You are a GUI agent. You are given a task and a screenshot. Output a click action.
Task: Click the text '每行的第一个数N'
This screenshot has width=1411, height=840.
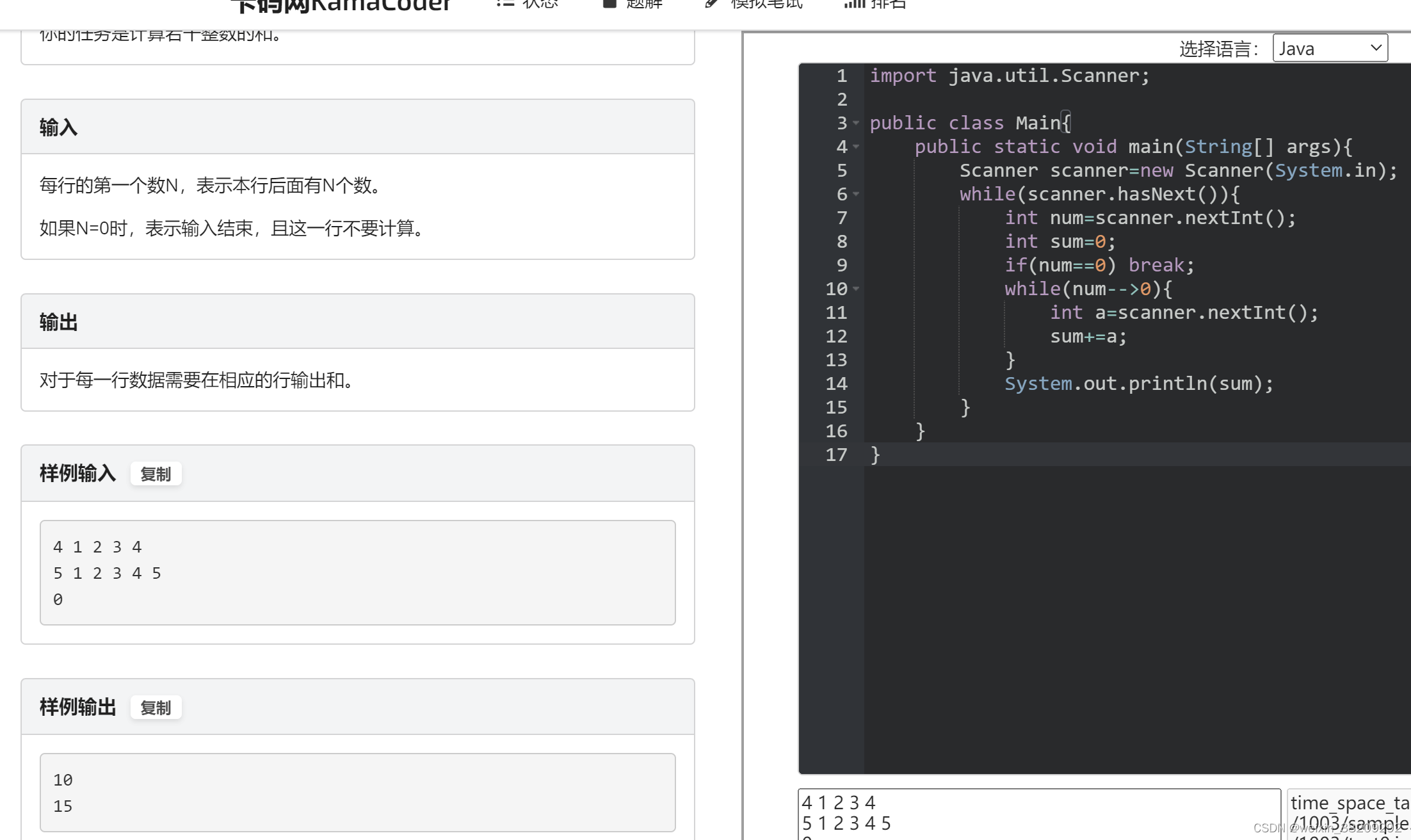pos(108,186)
